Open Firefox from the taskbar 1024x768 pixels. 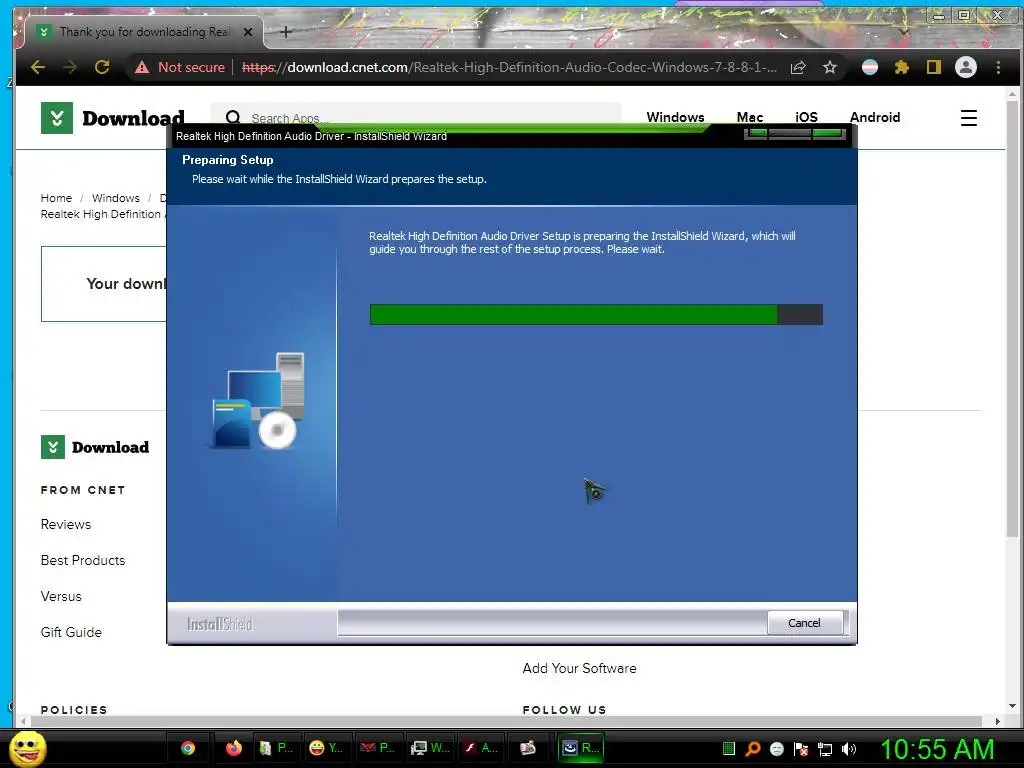point(234,748)
